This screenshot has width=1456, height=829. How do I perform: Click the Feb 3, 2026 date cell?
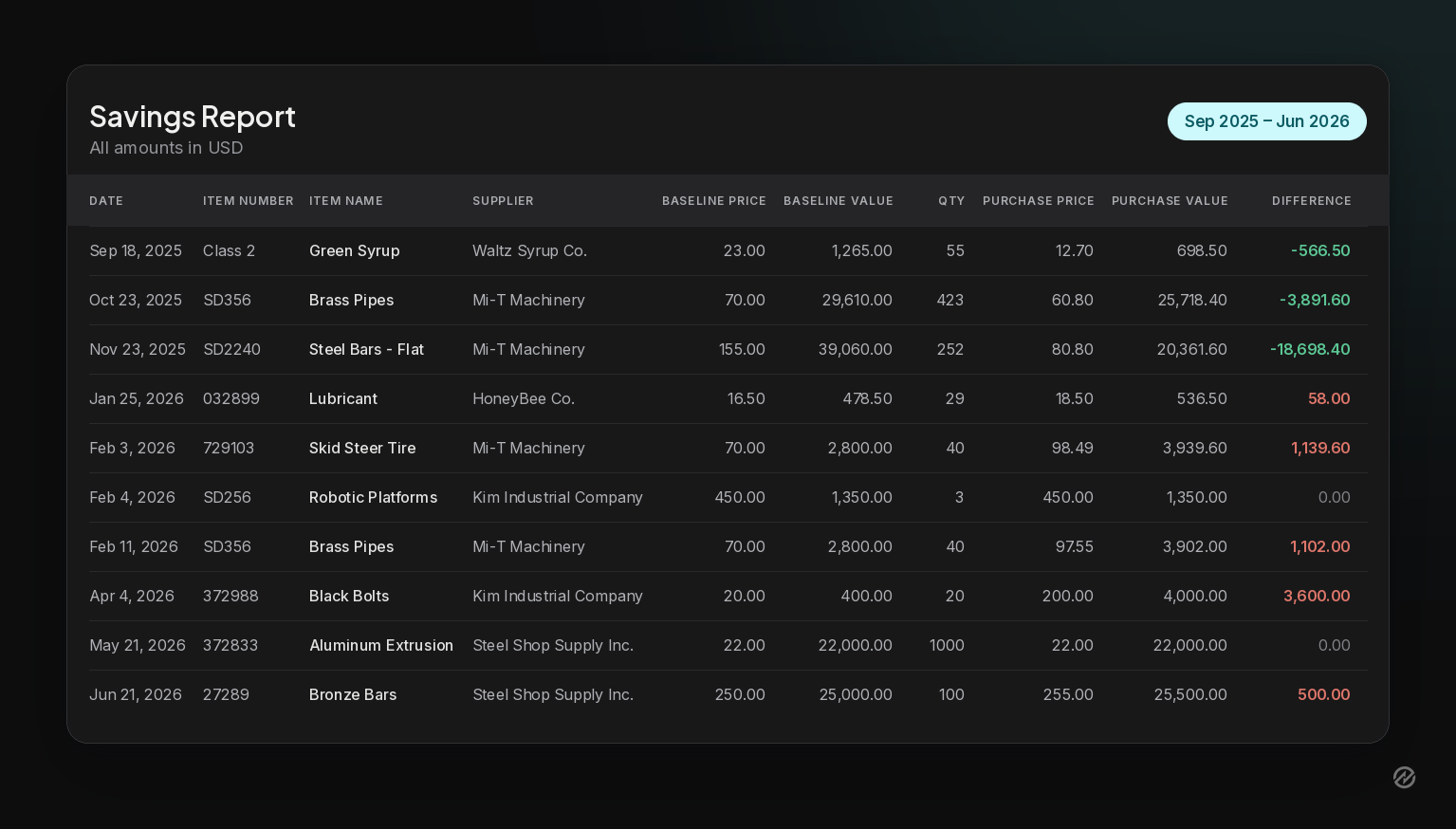[132, 448]
